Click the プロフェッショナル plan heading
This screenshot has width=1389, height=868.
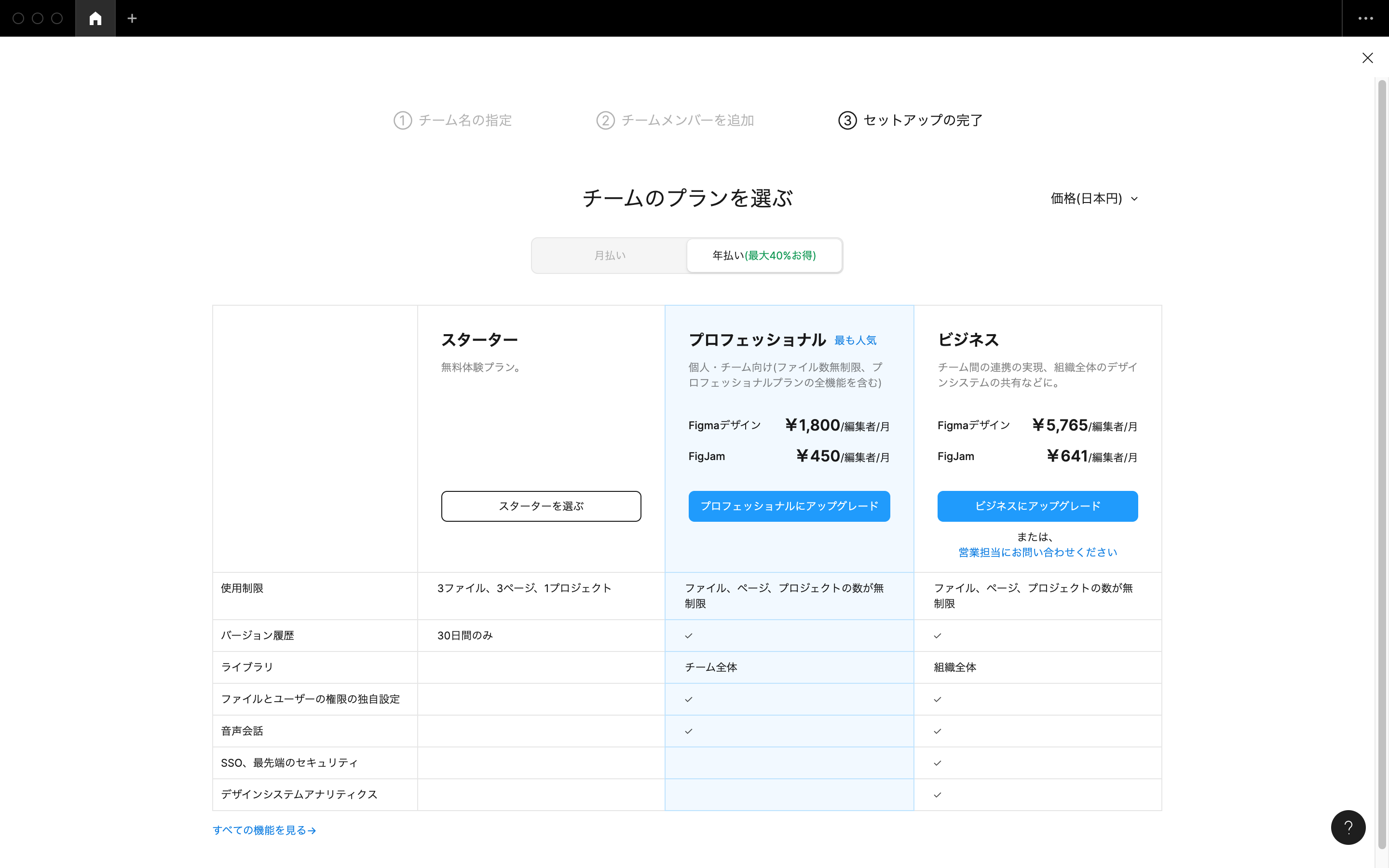click(x=757, y=340)
